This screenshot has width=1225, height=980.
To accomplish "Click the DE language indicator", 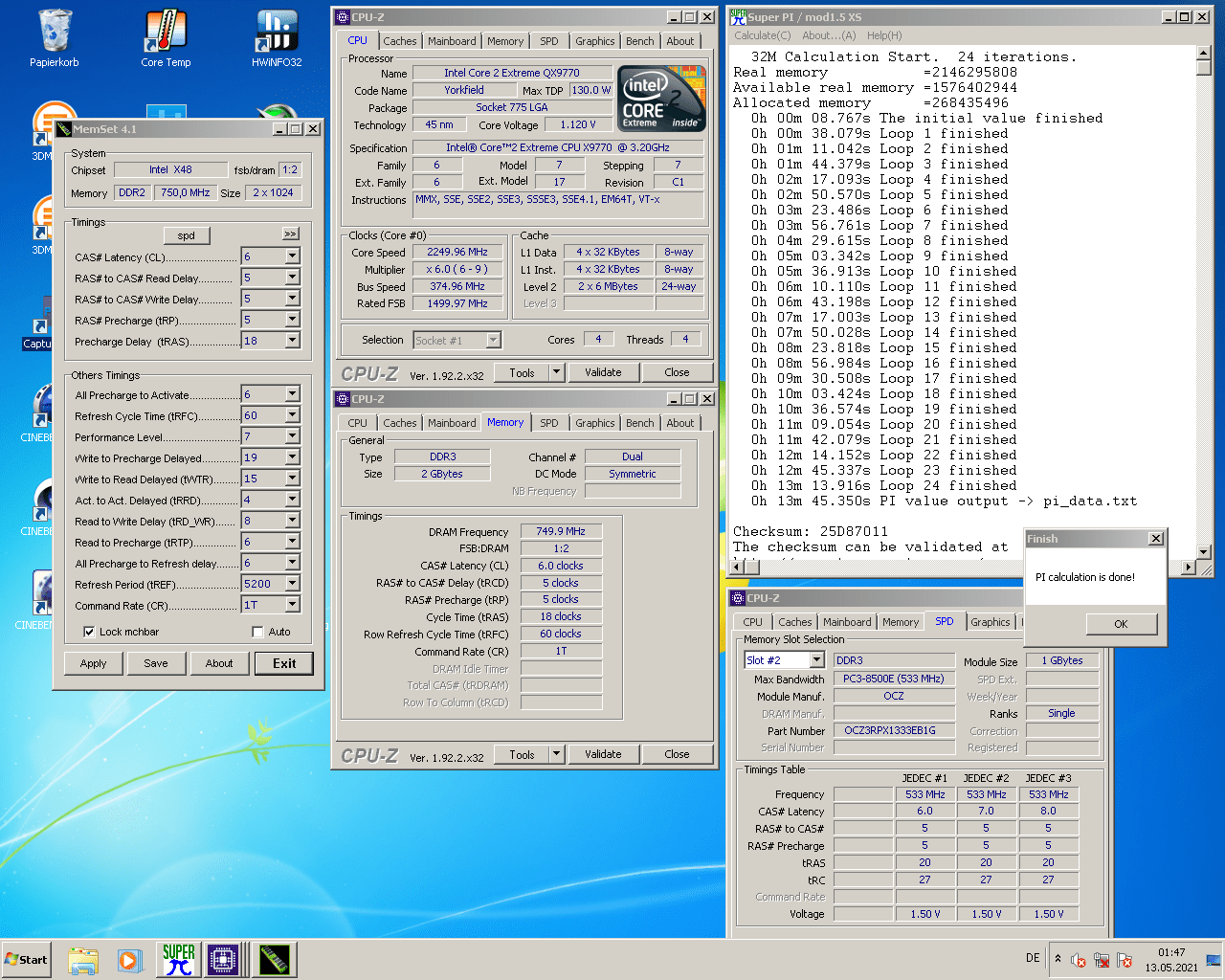I will point(1033,958).
